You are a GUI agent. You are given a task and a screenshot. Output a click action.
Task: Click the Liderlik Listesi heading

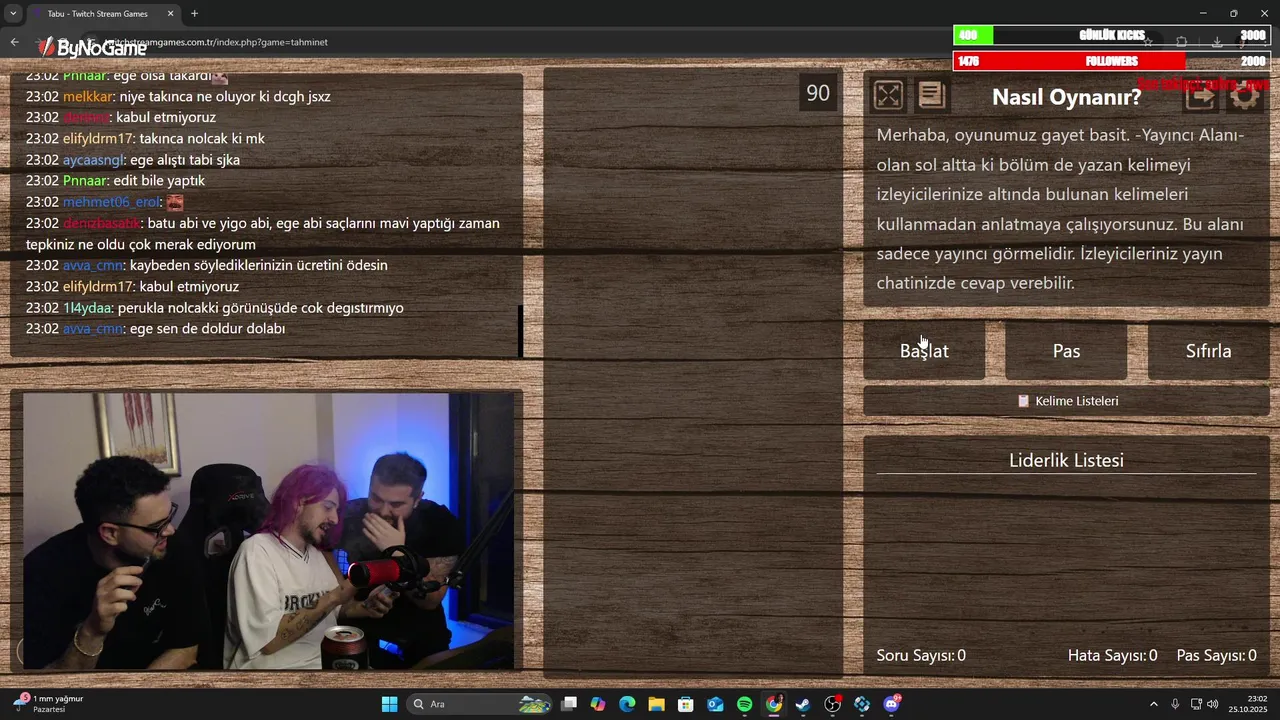pyautogui.click(x=1066, y=460)
